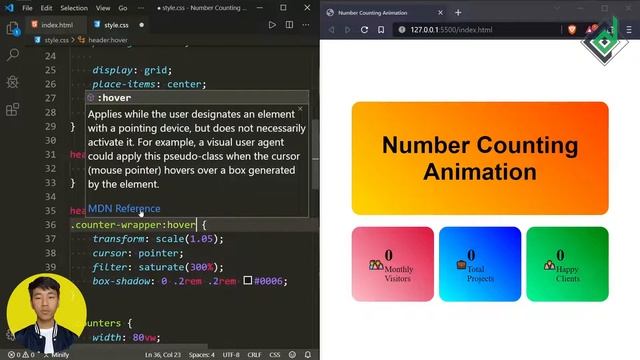The width and height of the screenshot is (640, 360).
Task: Open editor More Actions ellipsis menu
Action: [x=306, y=25]
